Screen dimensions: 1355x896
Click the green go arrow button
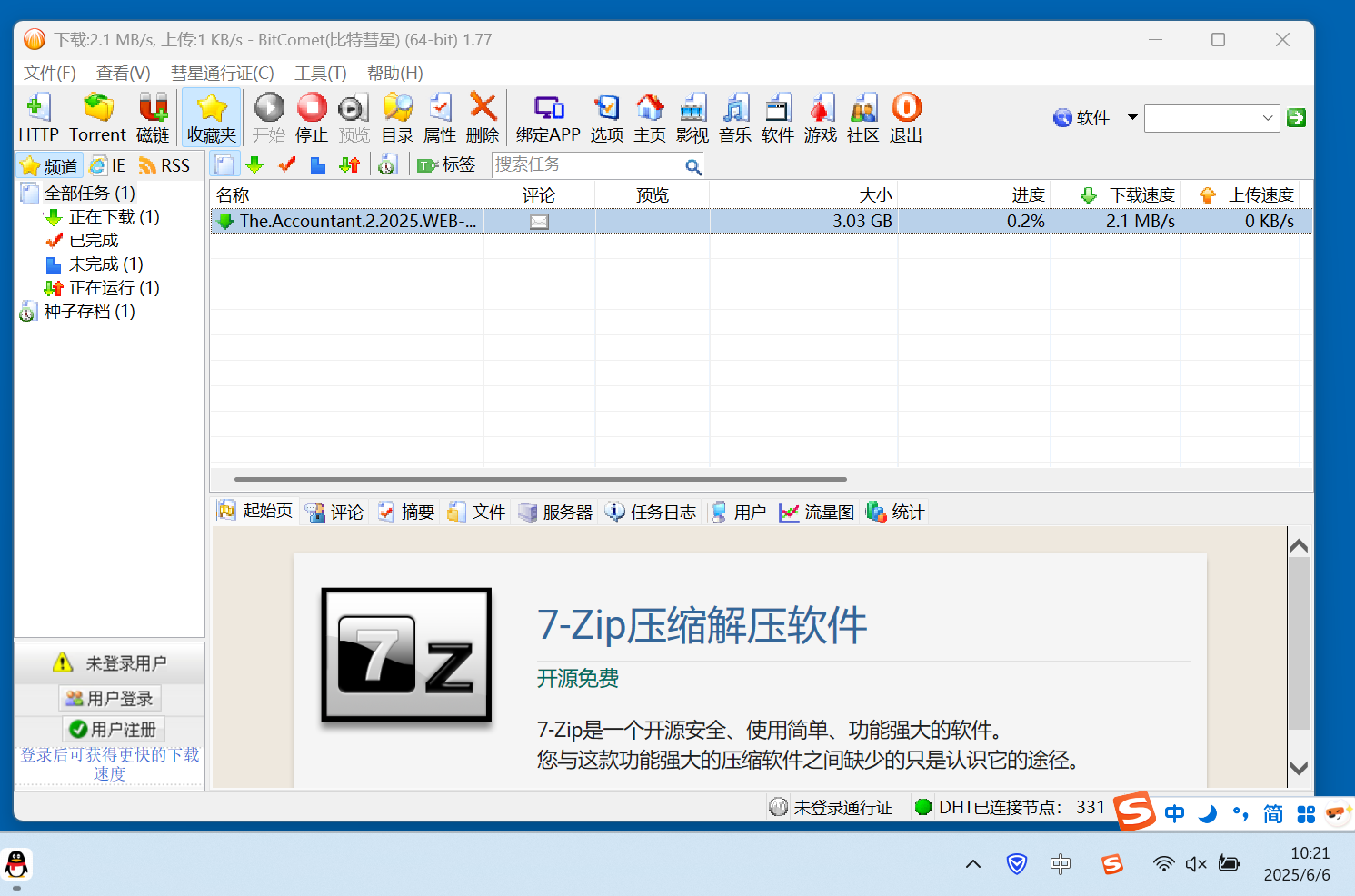1297,117
